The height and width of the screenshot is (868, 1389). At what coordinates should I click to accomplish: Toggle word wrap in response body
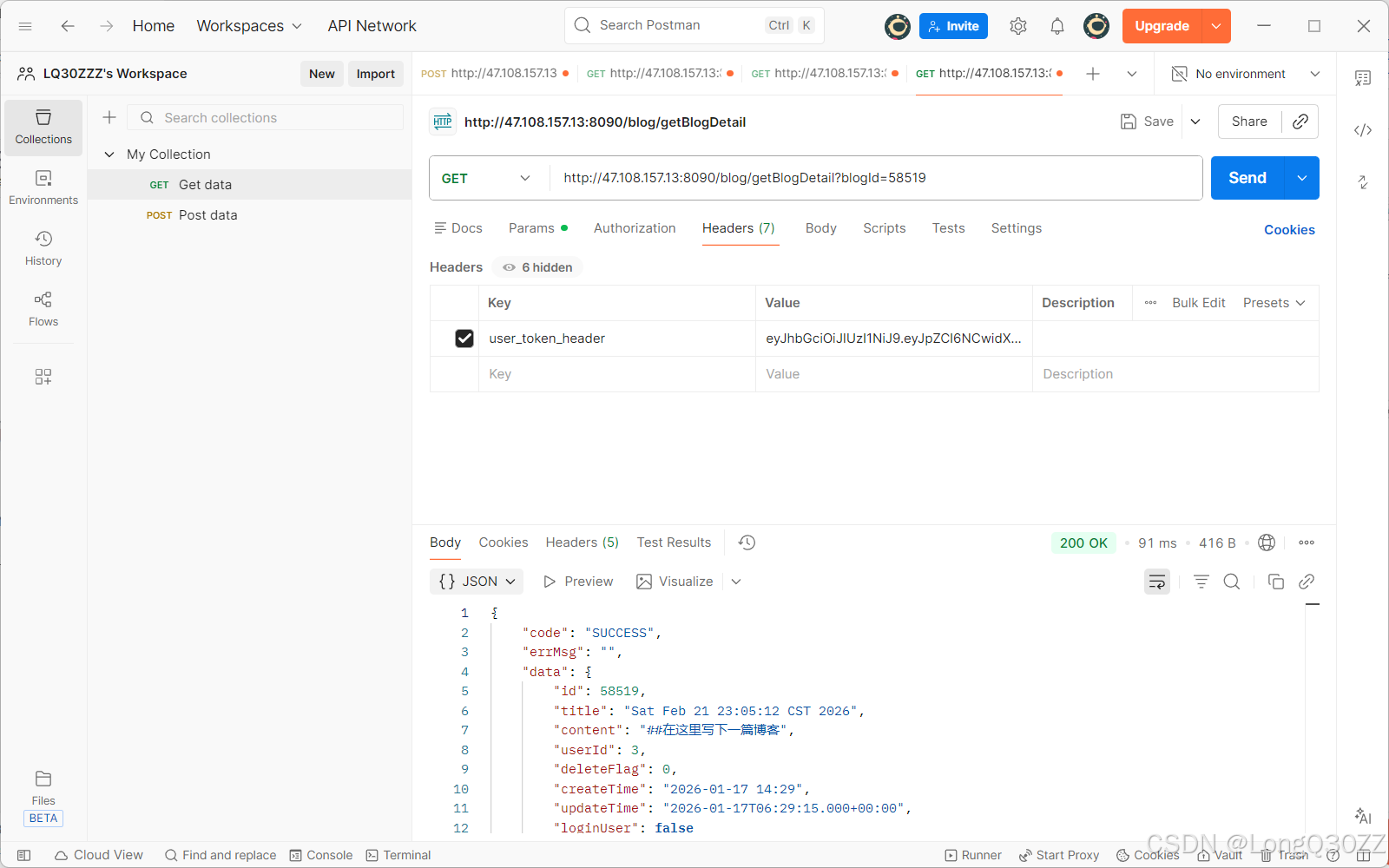[x=1157, y=582]
